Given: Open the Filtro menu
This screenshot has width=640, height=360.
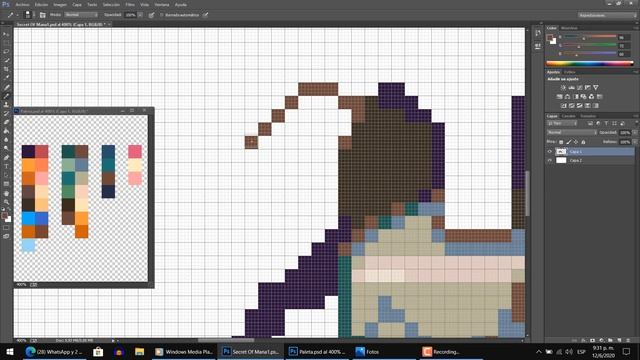Looking at the screenshot, I should 130,5.
